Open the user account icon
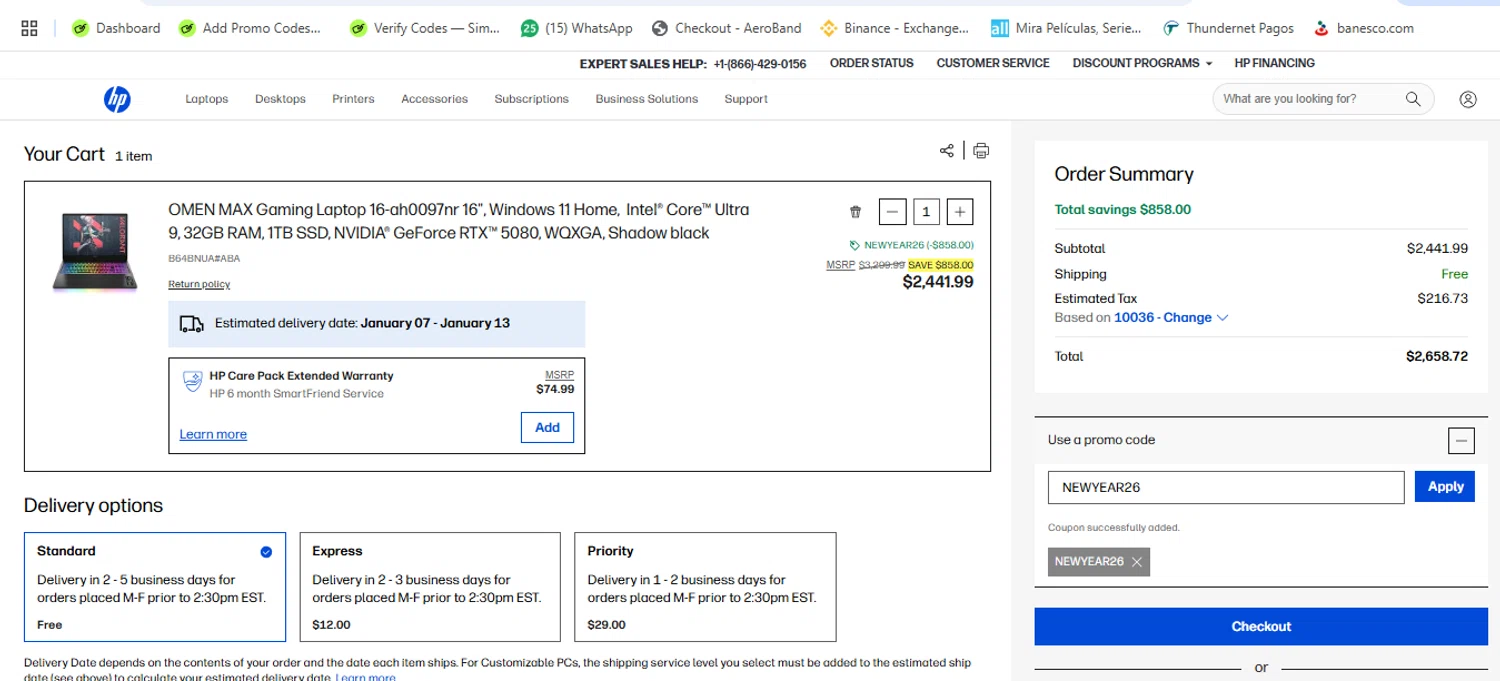 1468,99
